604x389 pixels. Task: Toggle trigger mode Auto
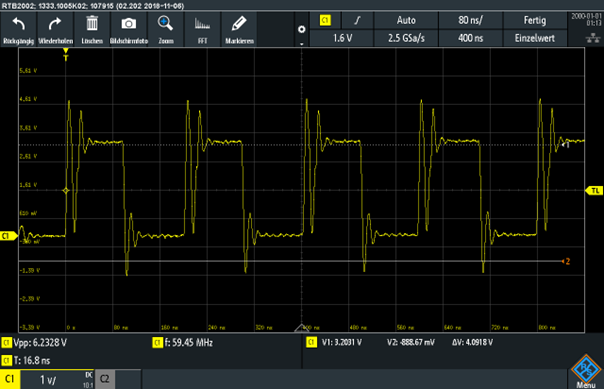[406, 20]
